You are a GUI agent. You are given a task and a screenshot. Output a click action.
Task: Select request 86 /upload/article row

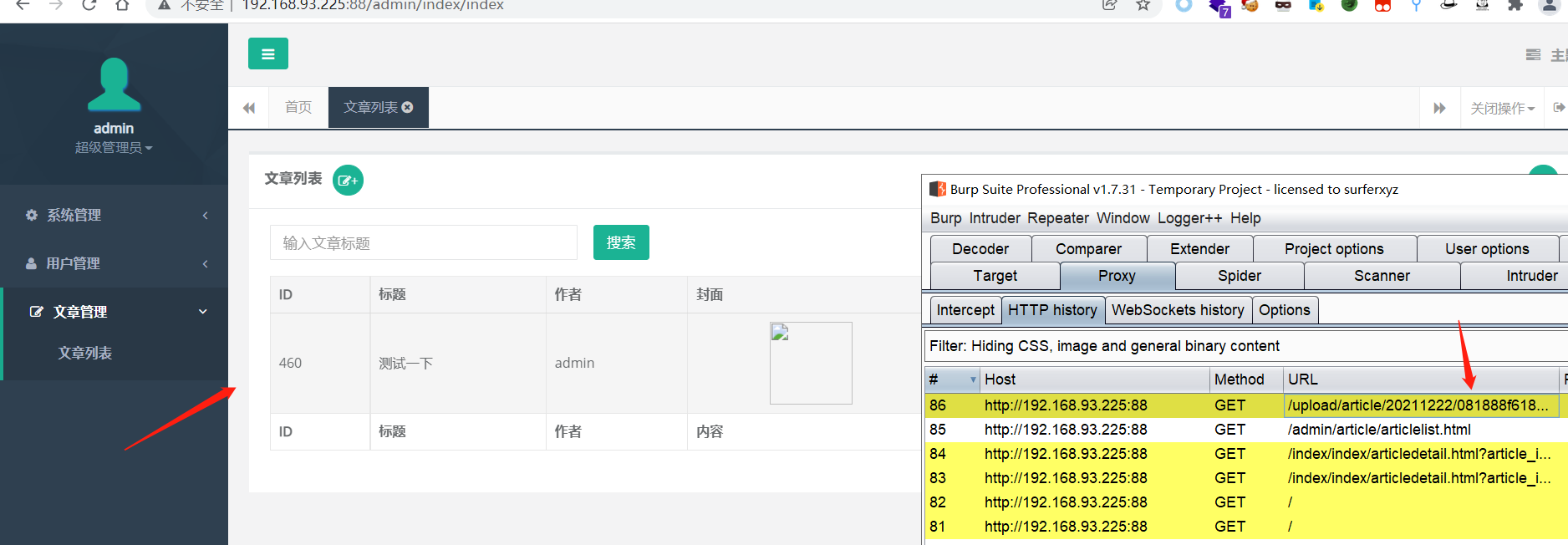tap(1245, 405)
